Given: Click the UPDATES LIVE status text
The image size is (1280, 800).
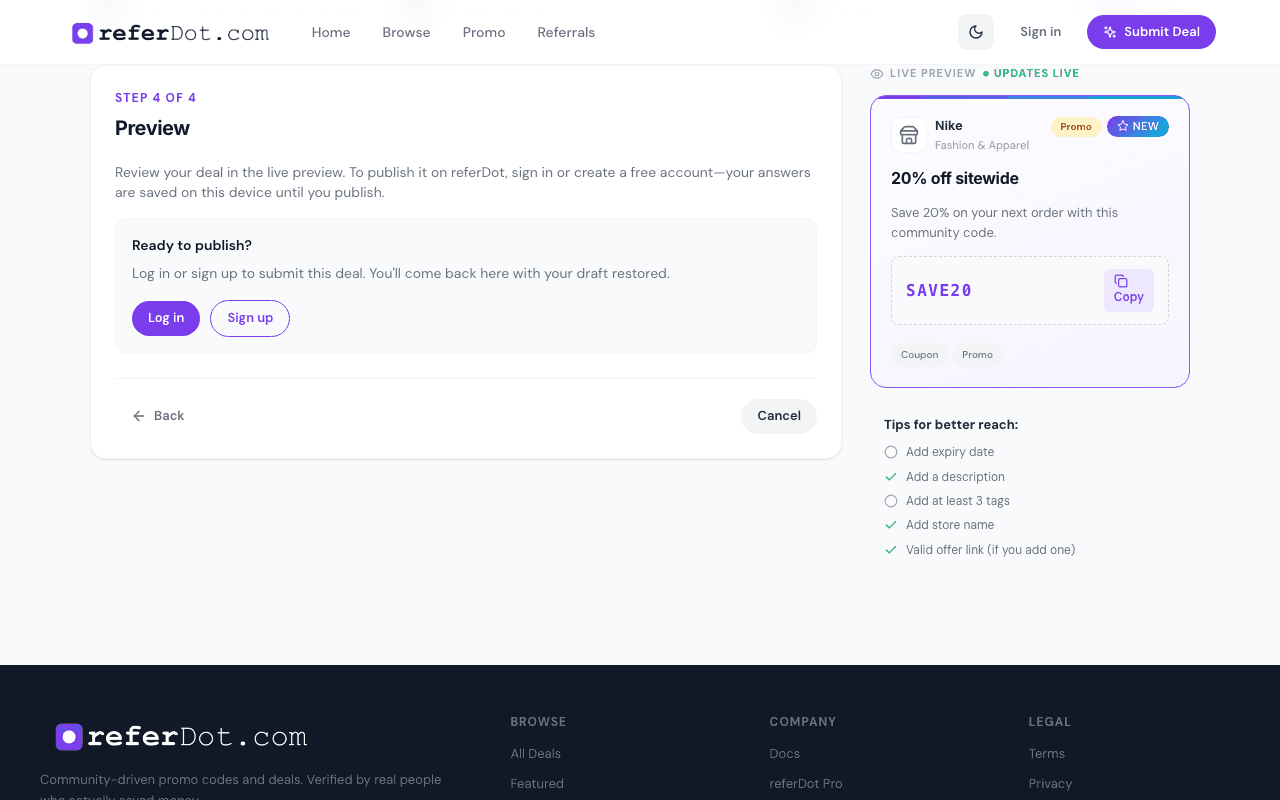Looking at the screenshot, I should pos(1036,74).
